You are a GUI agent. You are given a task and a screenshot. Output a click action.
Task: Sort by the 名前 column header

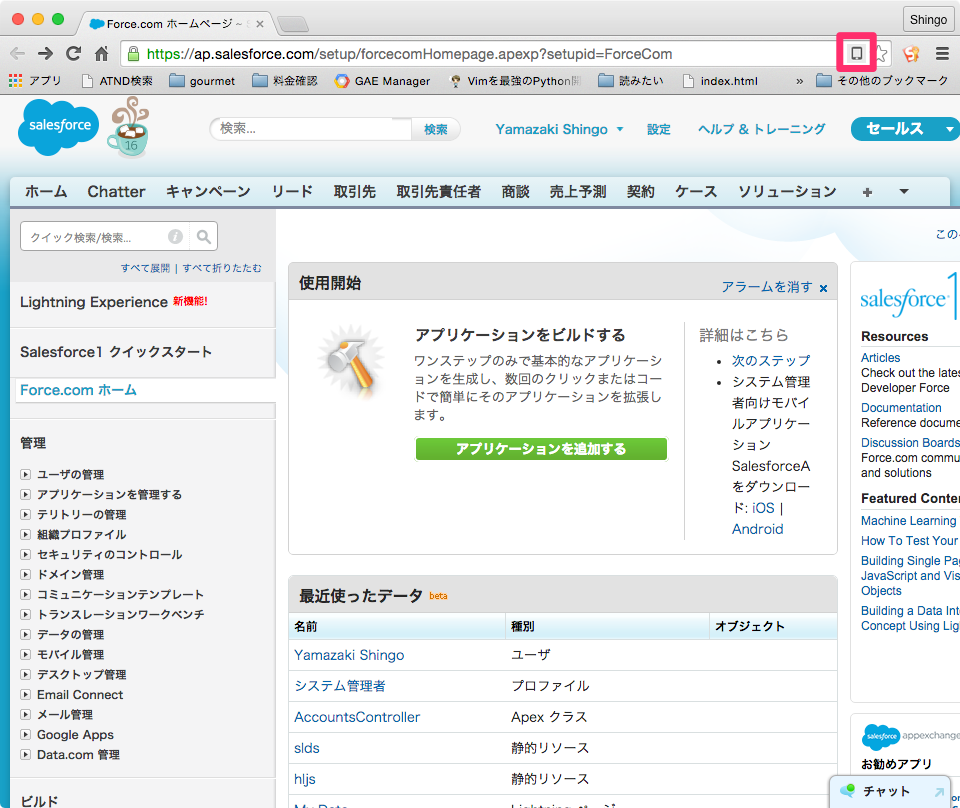[x=306, y=626]
